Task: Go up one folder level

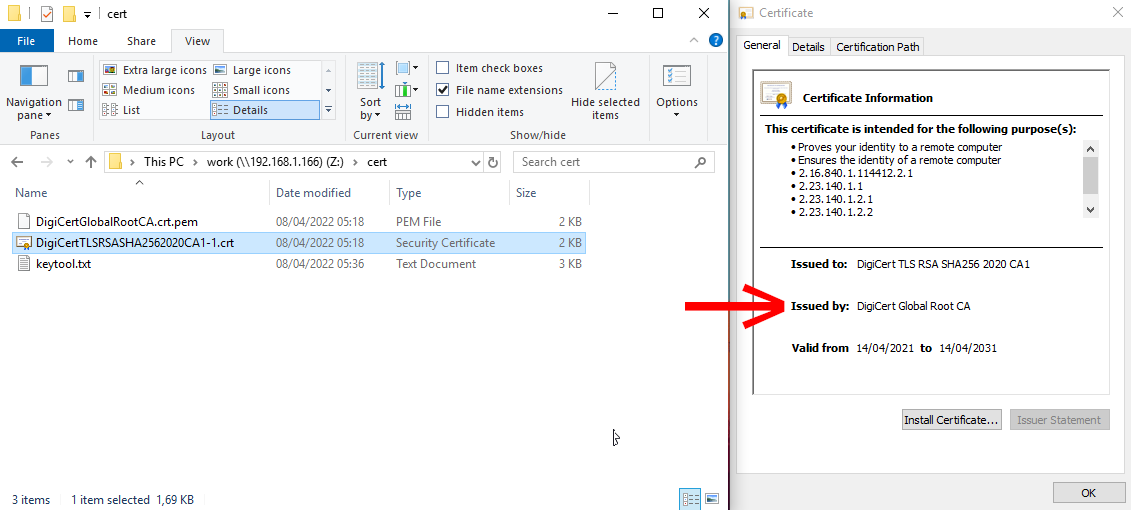Action: point(91,162)
